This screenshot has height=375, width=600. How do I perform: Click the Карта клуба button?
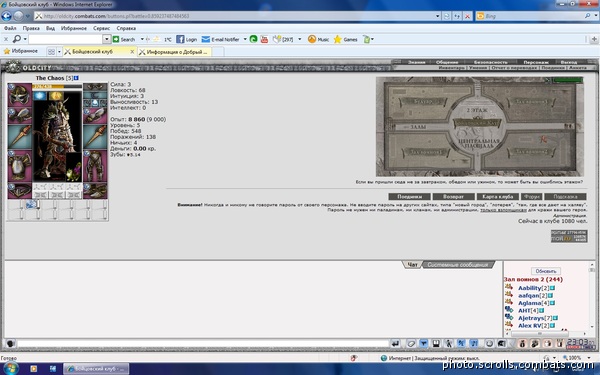497,197
